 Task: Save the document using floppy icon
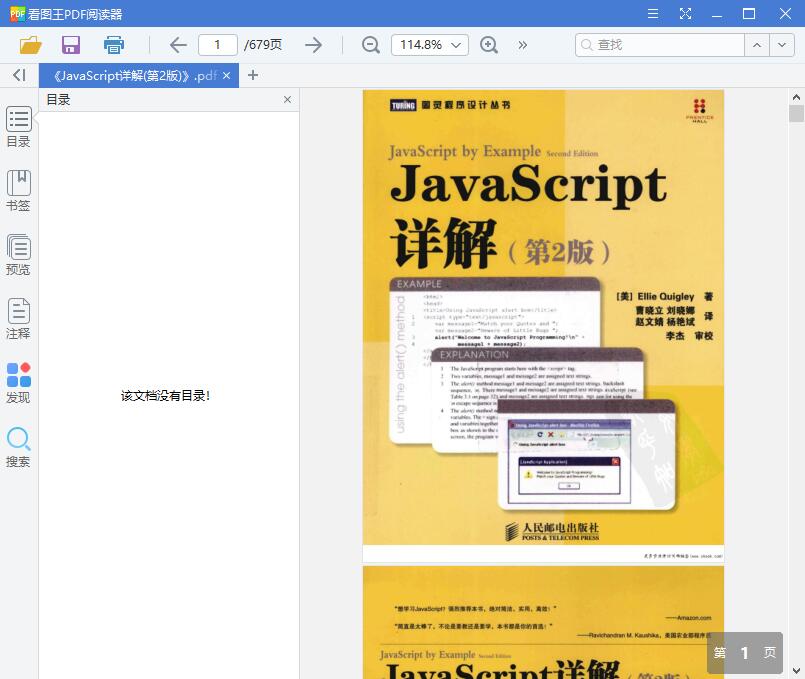(71, 45)
